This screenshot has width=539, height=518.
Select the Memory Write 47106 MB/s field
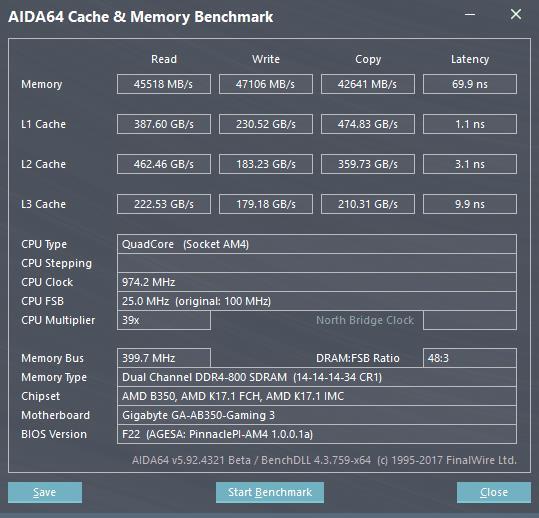pos(266,84)
